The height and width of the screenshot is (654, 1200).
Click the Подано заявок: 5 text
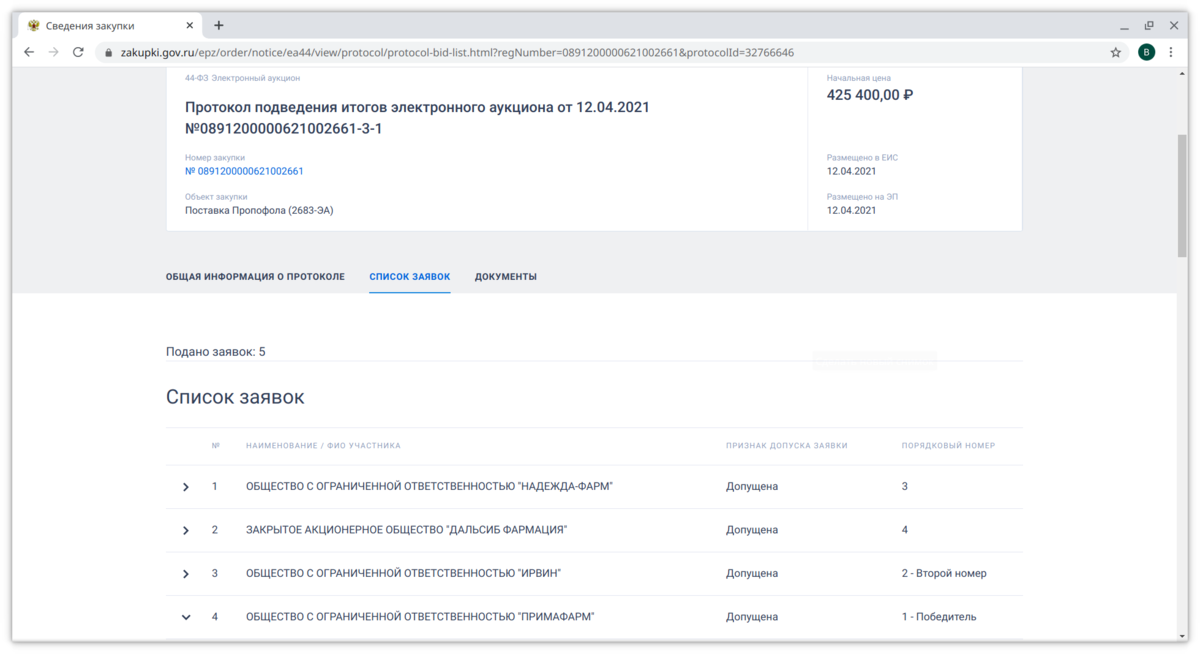click(x=216, y=352)
